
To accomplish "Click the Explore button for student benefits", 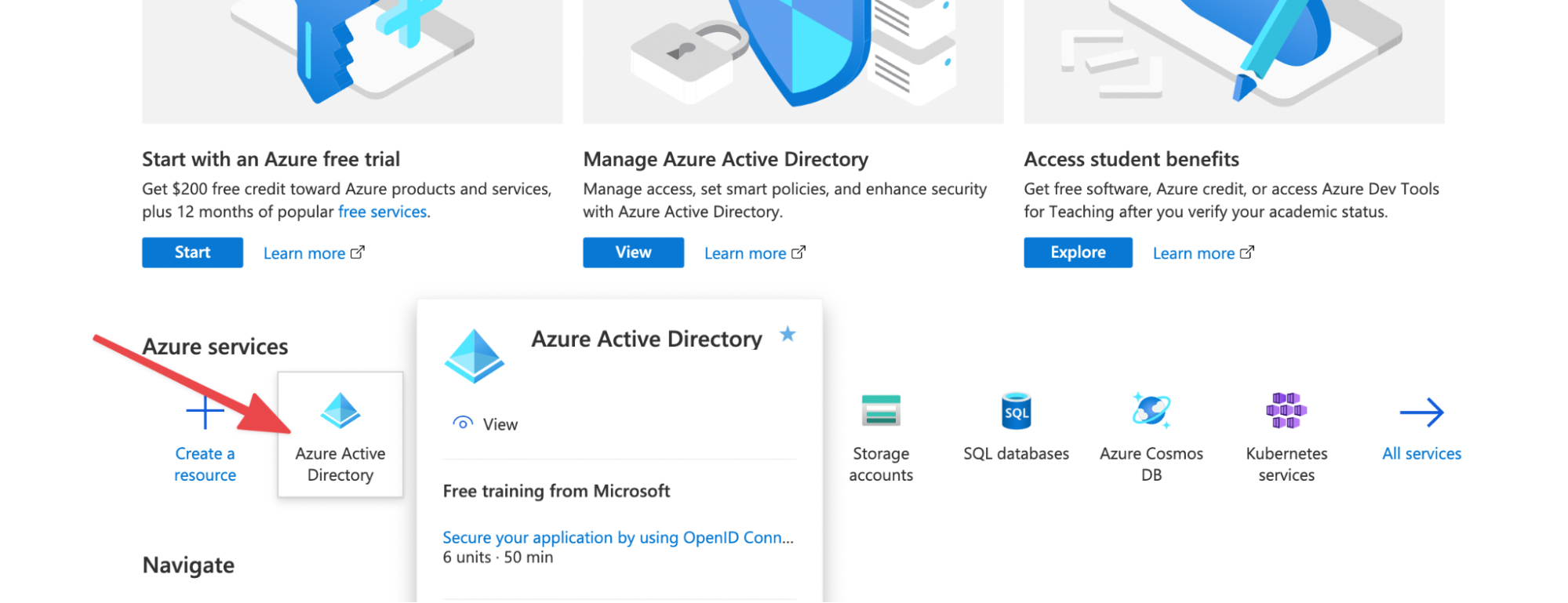I will click(1078, 252).
